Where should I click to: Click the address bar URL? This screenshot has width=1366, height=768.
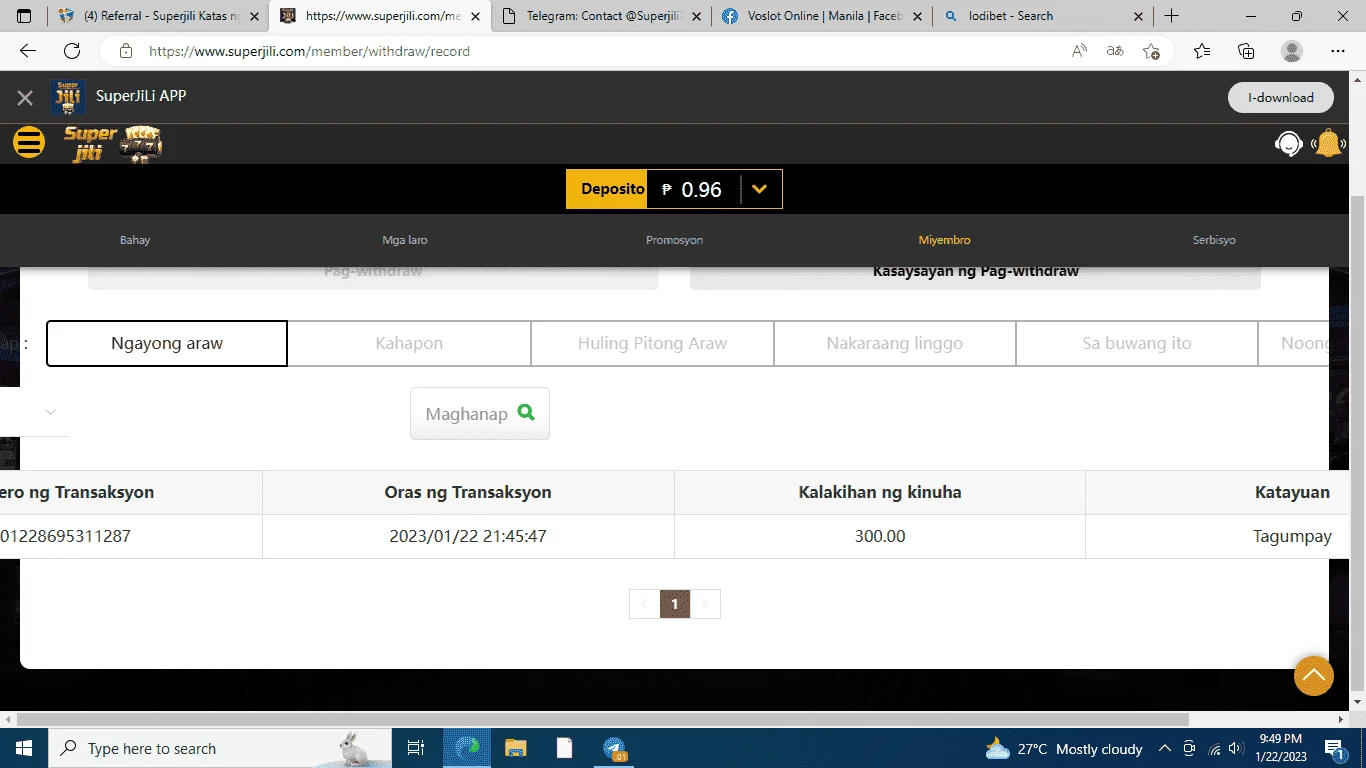coord(309,51)
